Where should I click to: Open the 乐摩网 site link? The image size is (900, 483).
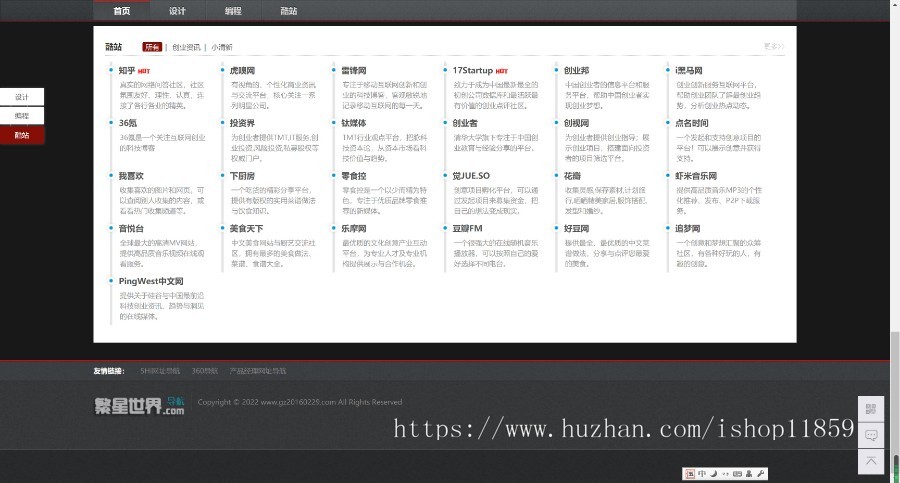point(354,229)
